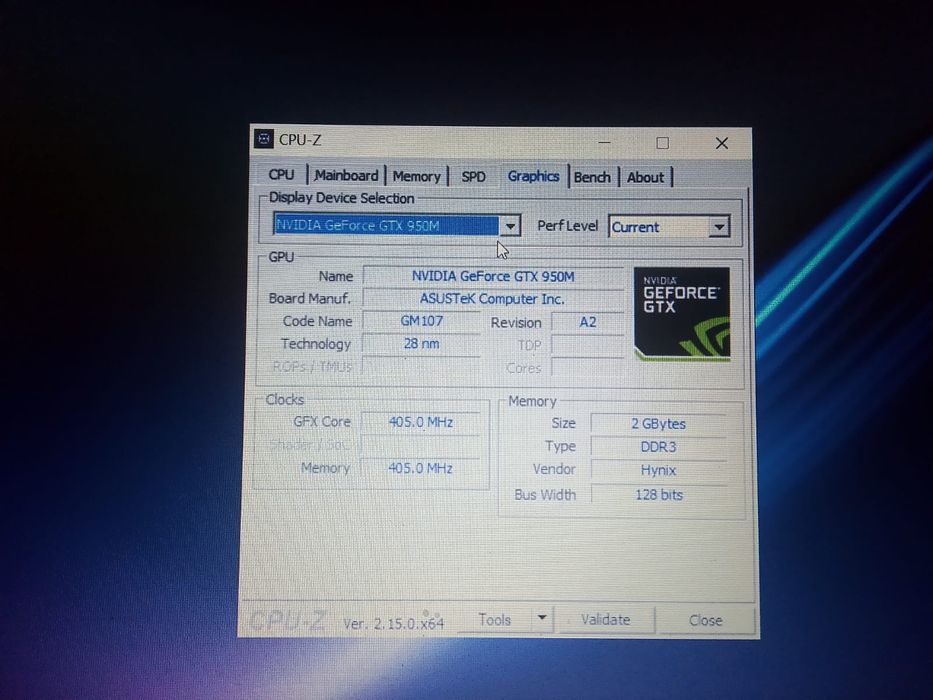Minimize the CPU-Z window
The height and width of the screenshot is (700, 933).
(x=604, y=142)
